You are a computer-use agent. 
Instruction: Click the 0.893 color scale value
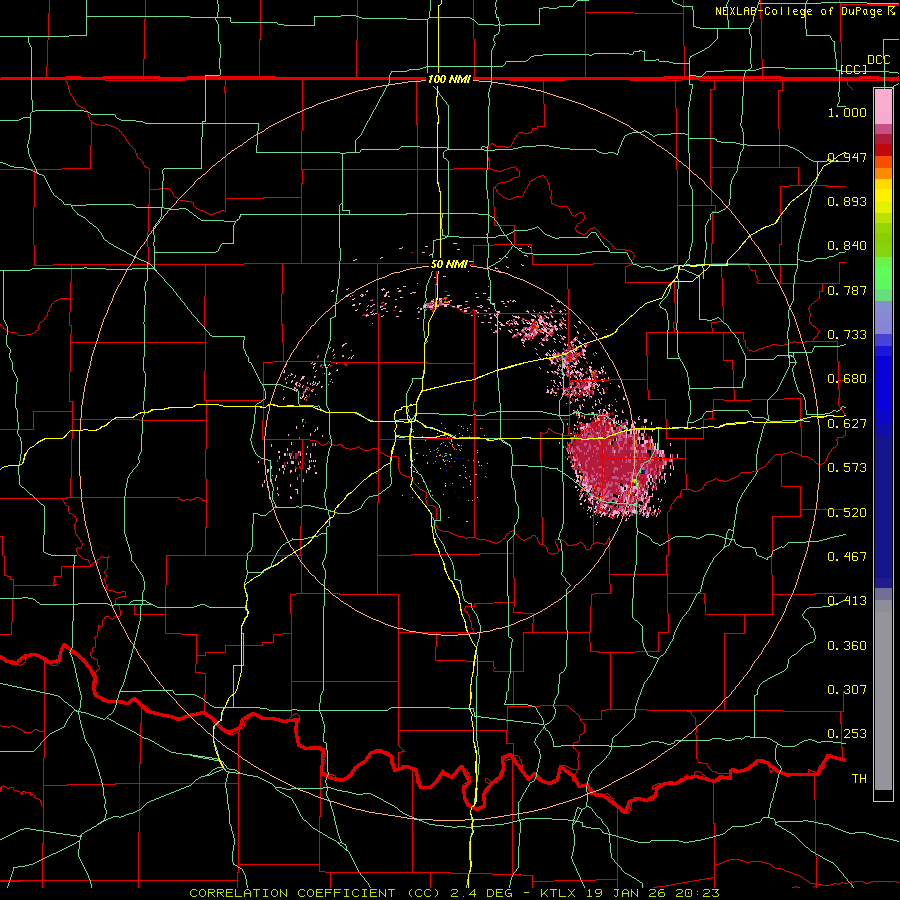point(847,201)
